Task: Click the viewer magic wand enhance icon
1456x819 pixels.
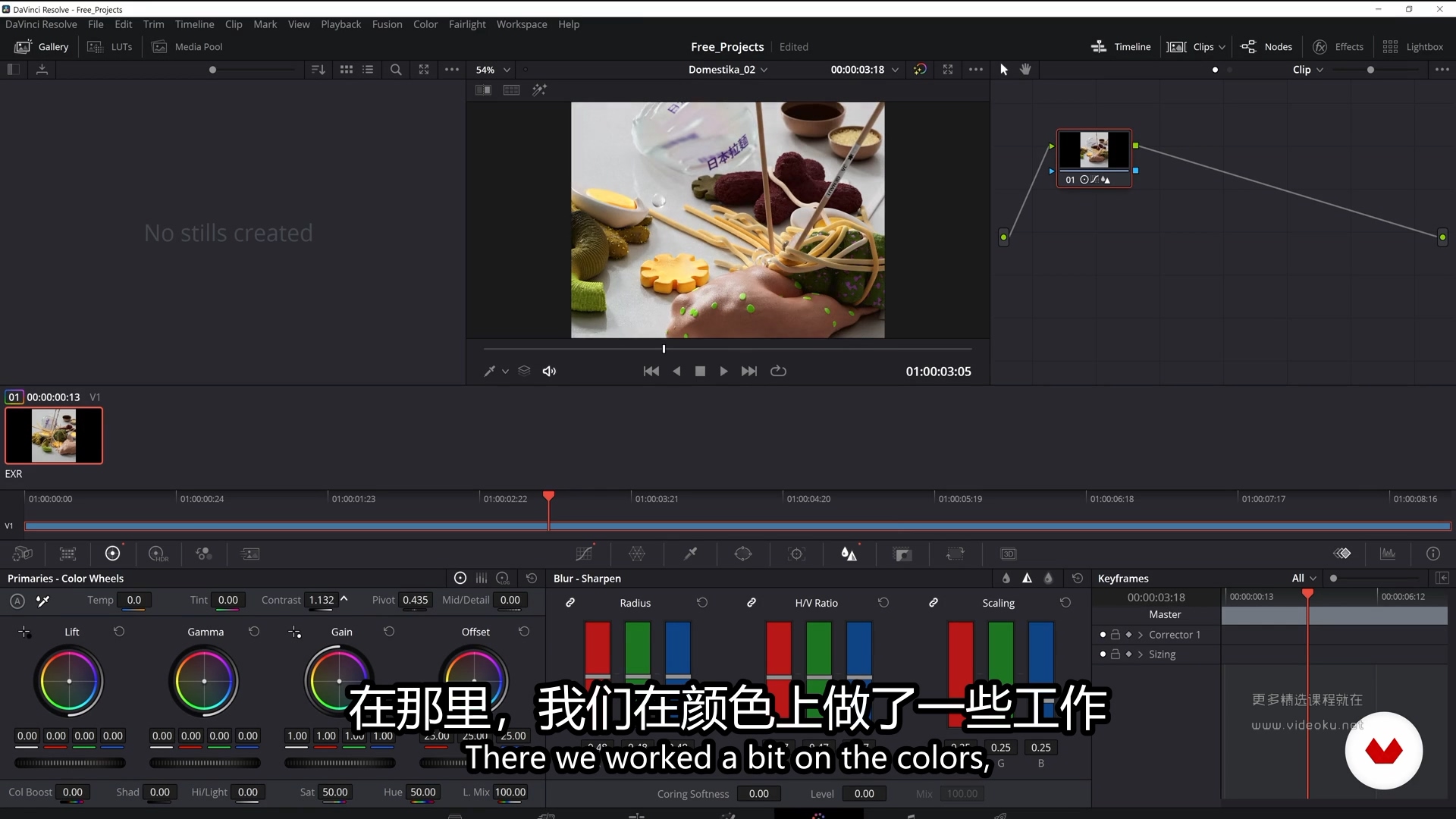Action: click(539, 90)
